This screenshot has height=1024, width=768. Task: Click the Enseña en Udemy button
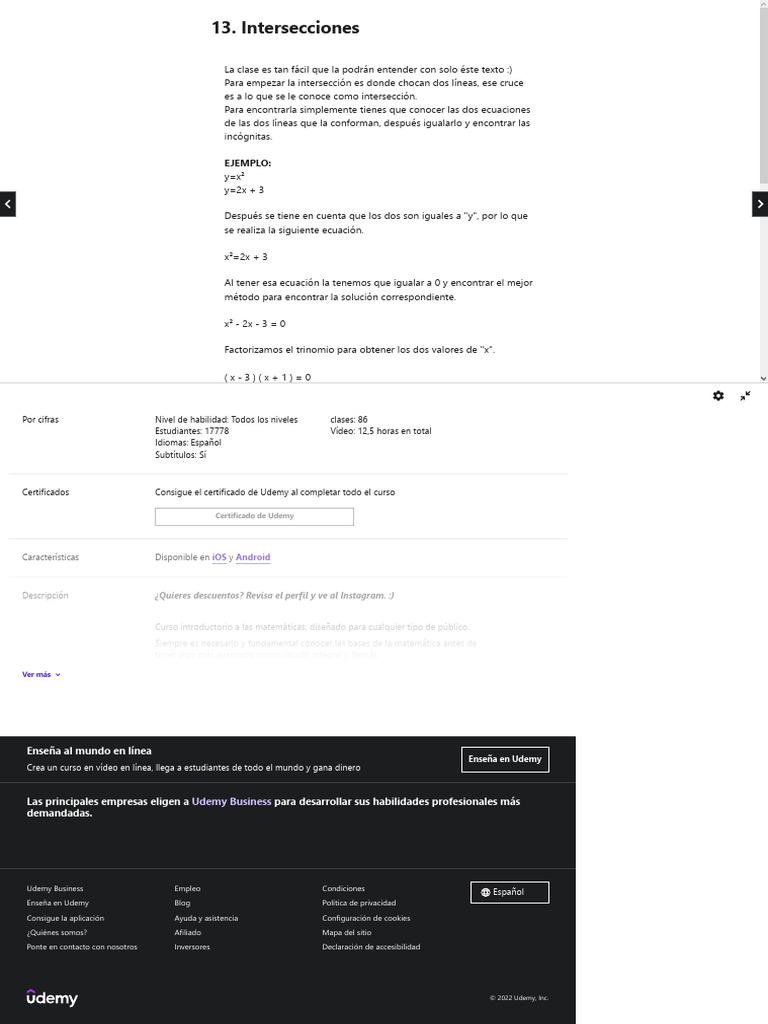coord(505,759)
